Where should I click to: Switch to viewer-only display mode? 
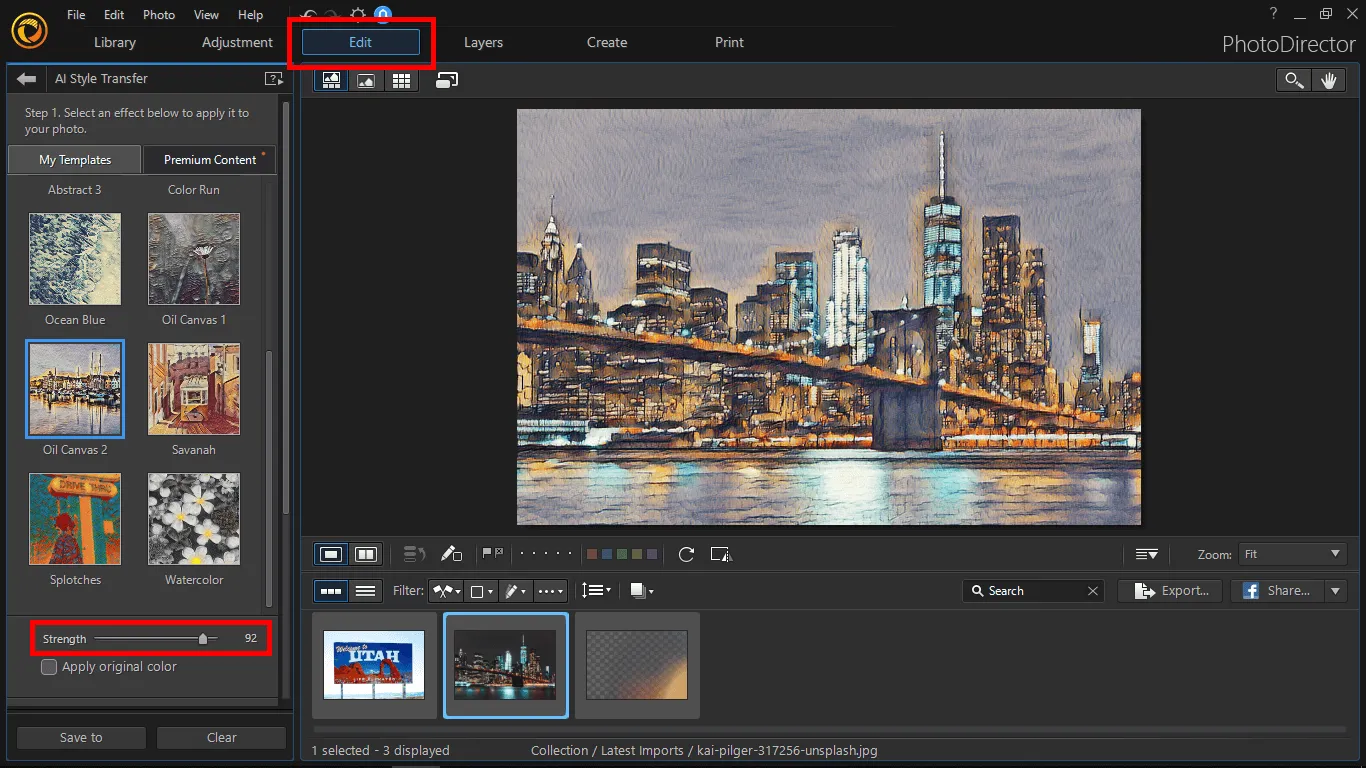pos(366,81)
